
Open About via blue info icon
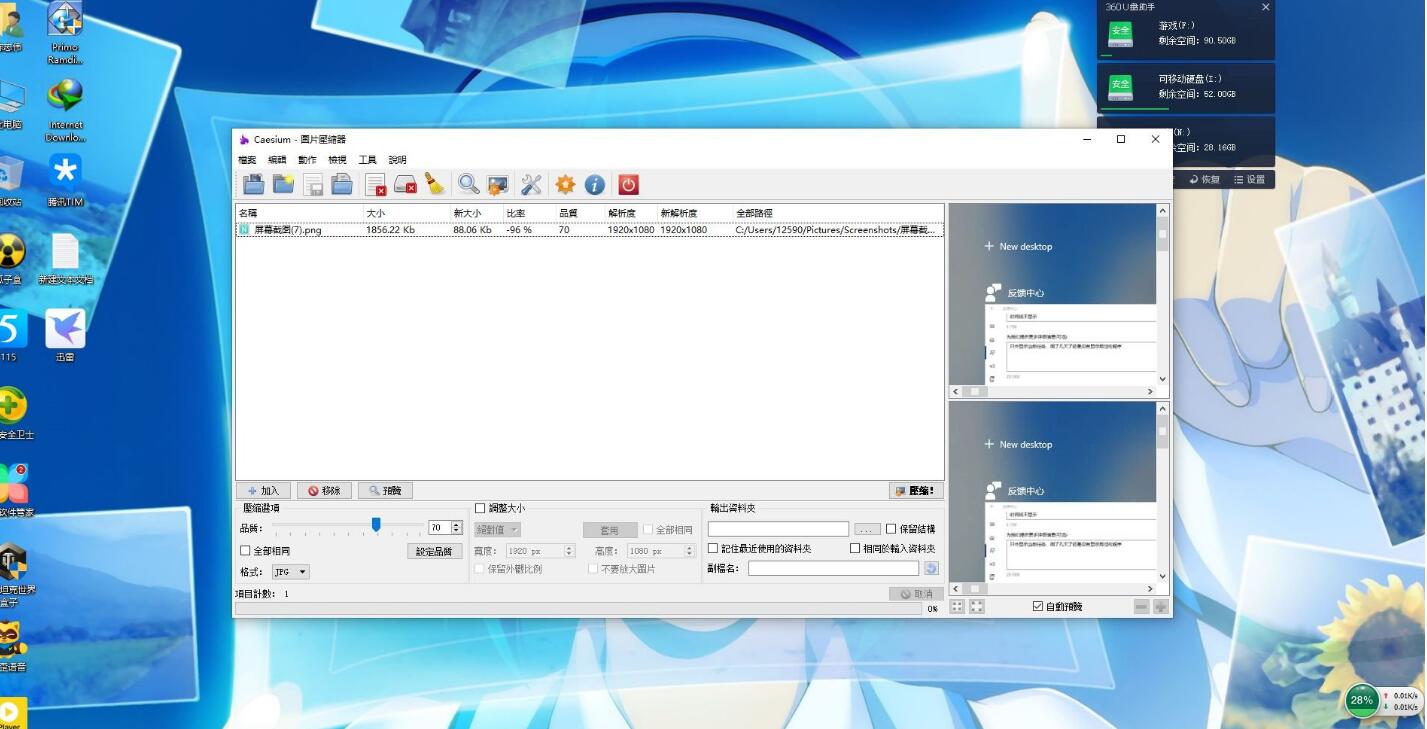pyautogui.click(x=595, y=184)
